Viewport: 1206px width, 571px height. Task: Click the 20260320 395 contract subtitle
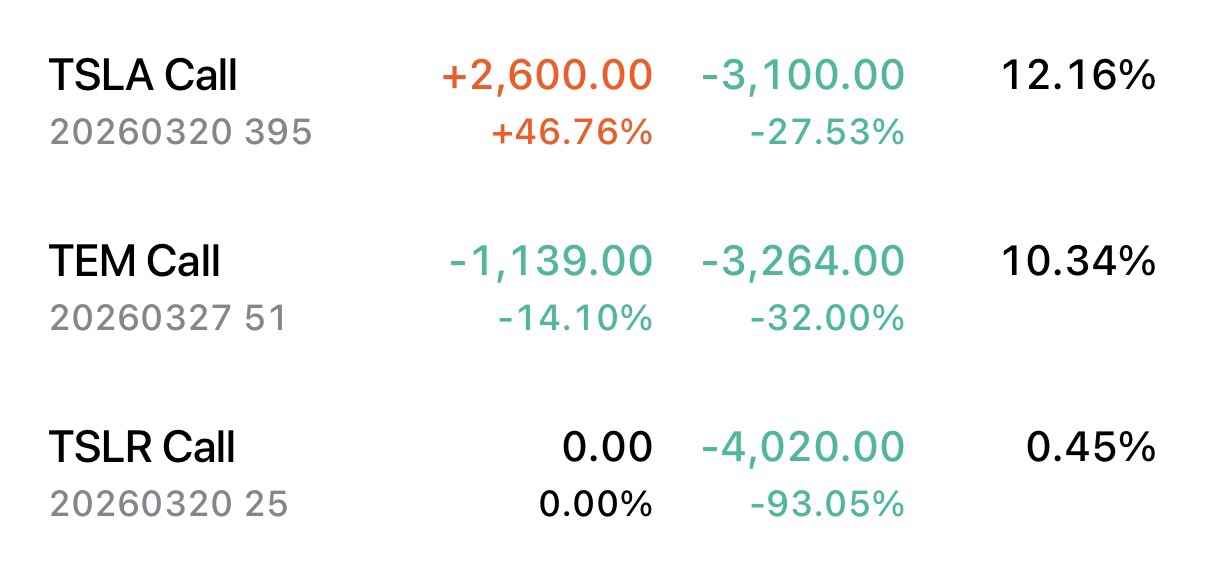[x=180, y=132]
